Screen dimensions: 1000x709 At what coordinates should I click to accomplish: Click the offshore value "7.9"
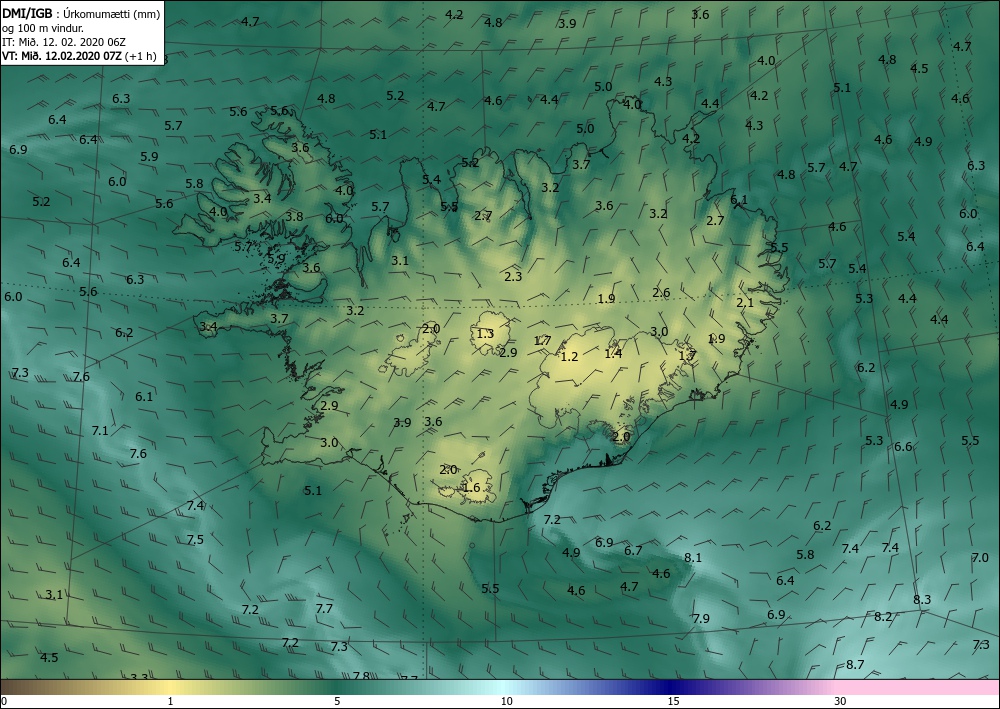pyautogui.click(x=701, y=618)
